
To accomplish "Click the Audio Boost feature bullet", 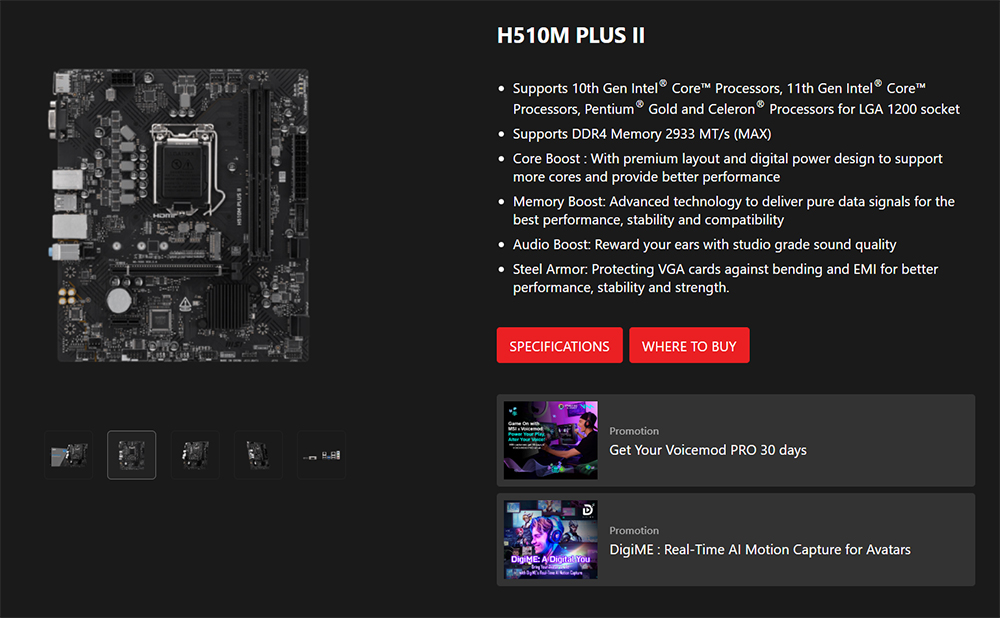I will tap(704, 245).
